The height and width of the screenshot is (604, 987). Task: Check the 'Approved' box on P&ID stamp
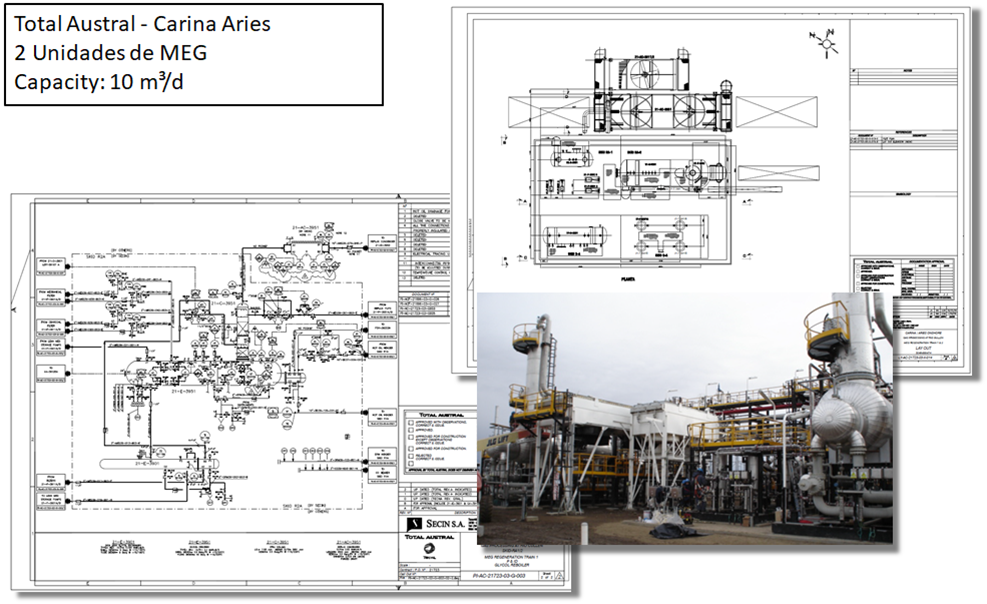click(x=411, y=430)
